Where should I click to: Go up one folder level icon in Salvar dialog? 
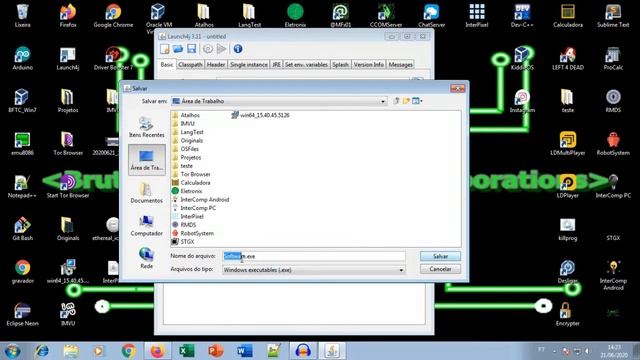[x=396, y=101]
